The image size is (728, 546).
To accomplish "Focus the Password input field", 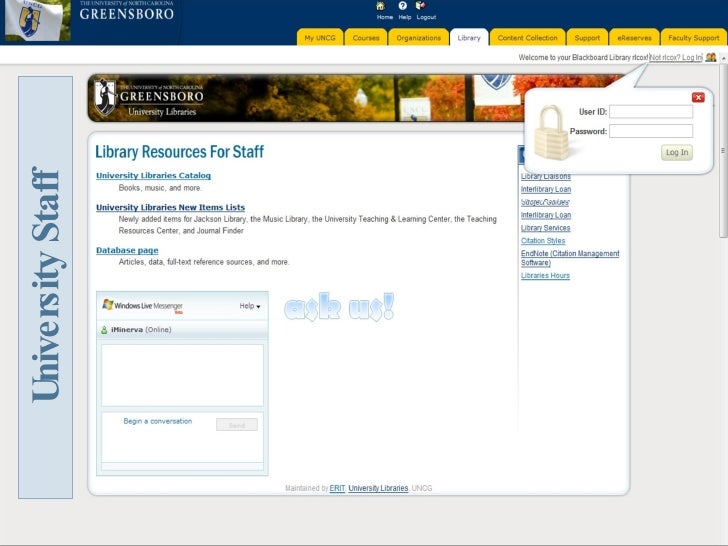I will 651,131.
